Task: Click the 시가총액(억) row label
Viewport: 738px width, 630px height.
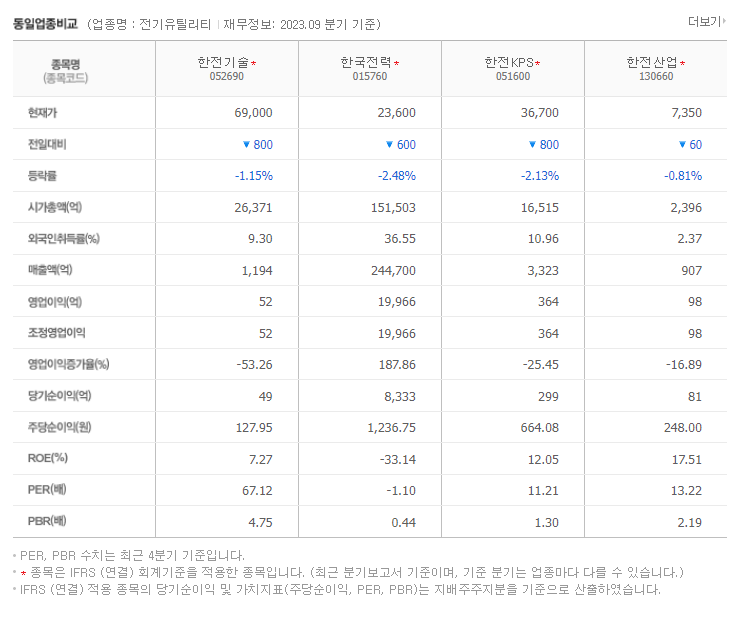Action: [x=55, y=207]
